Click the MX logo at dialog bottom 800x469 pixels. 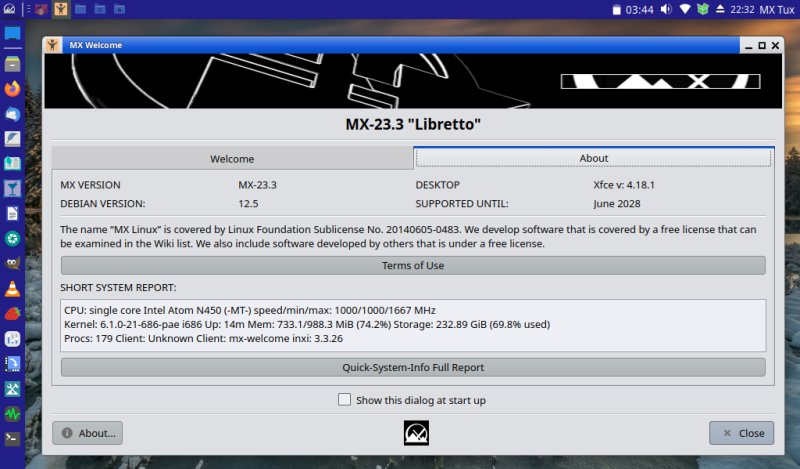click(416, 432)
